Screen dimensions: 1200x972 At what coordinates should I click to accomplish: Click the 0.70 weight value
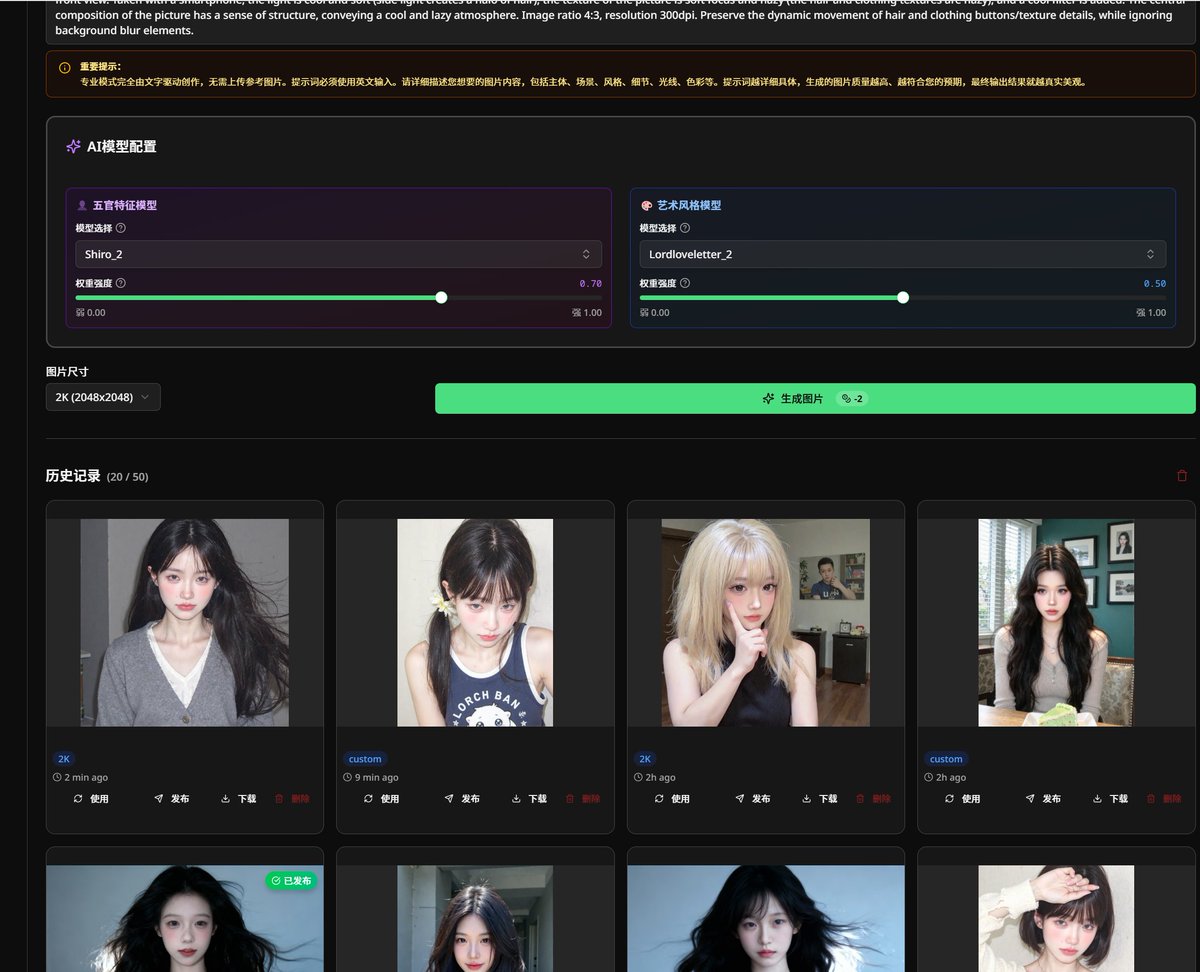[x=590, y=283]
